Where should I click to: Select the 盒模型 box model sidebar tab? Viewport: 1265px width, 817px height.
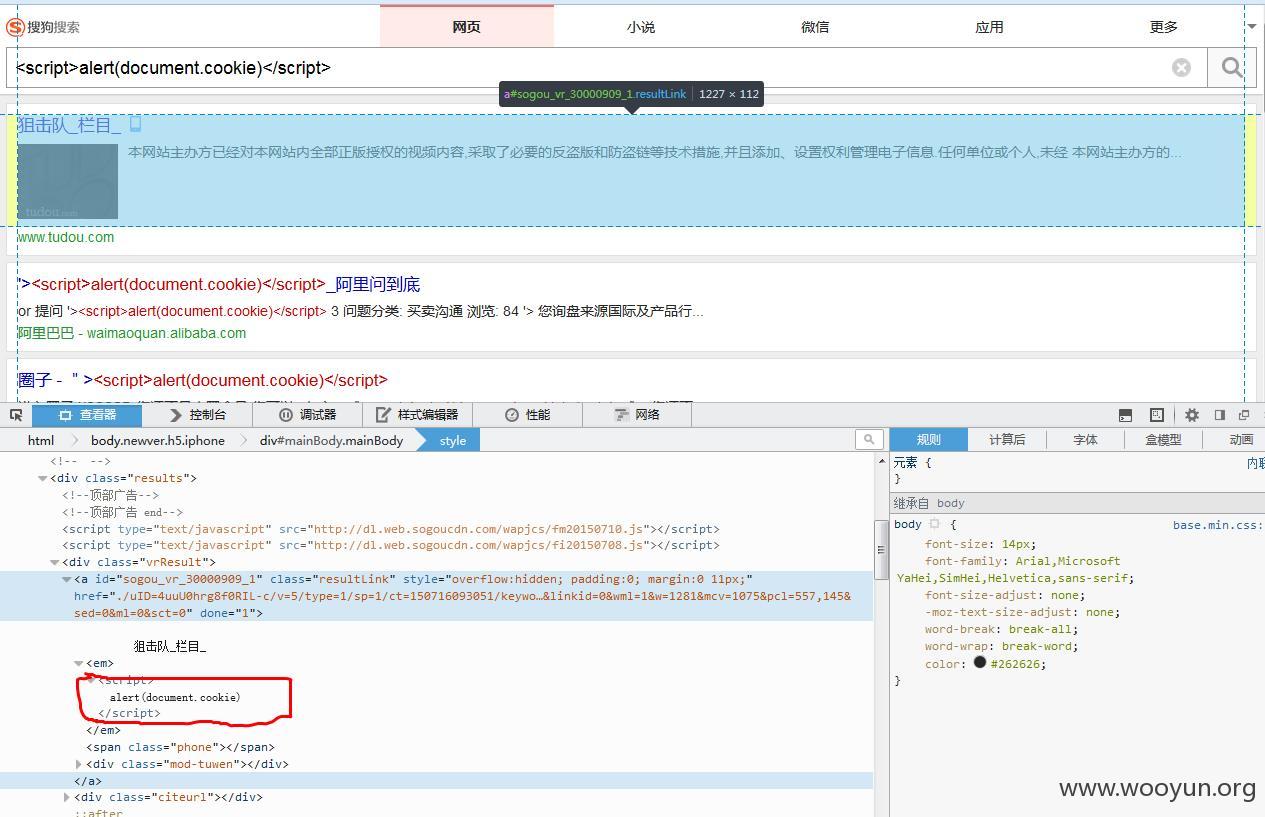(1163, 439)
